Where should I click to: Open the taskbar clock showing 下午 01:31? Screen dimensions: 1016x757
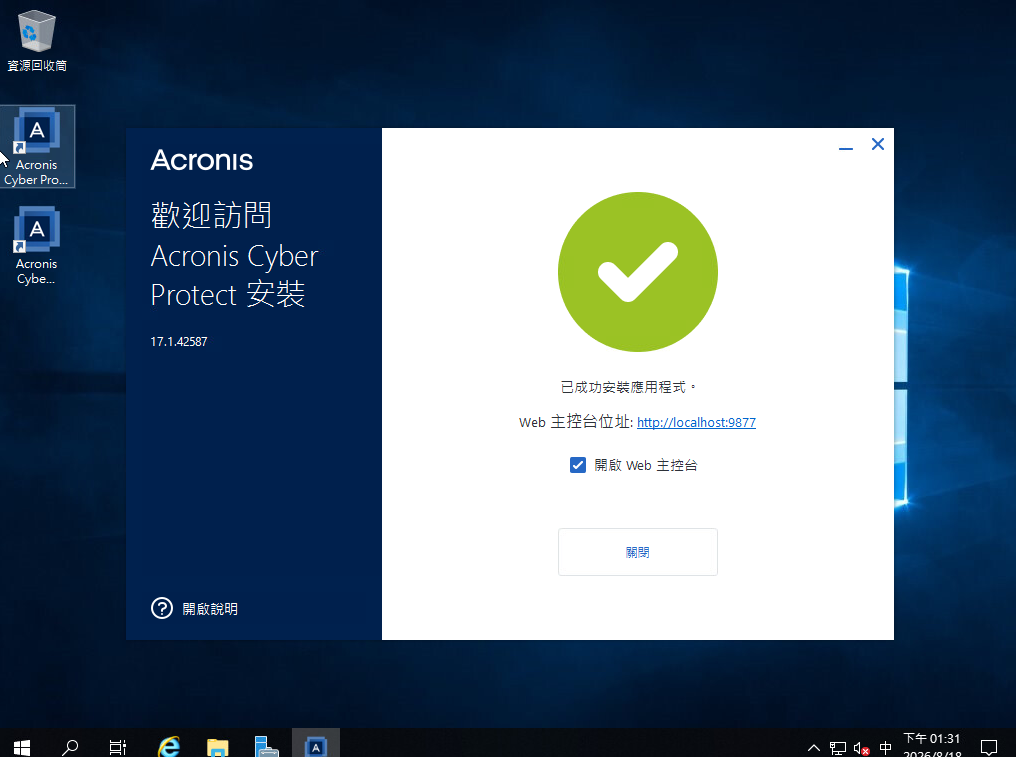(932, 745)
